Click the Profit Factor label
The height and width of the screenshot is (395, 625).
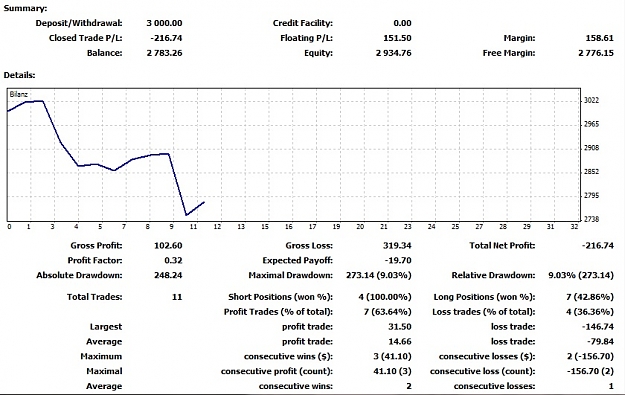pos(95,261)
